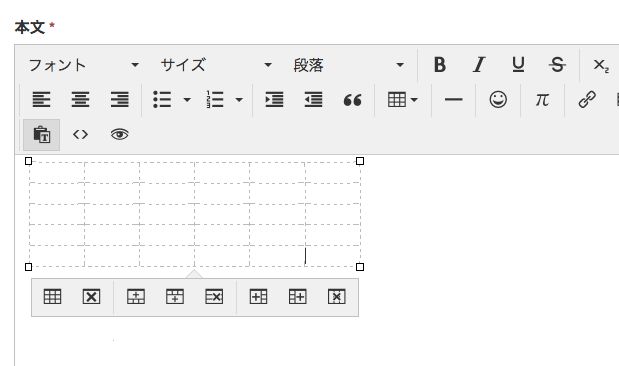Preview content with the eye icon

click(119, 135)
